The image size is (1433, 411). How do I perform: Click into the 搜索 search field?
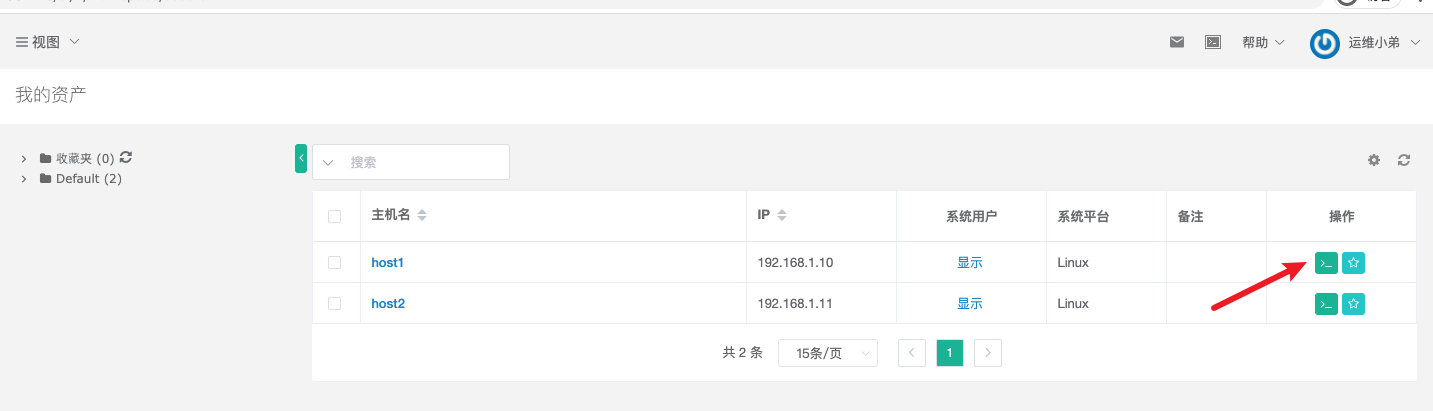click(x=425, y=162)
